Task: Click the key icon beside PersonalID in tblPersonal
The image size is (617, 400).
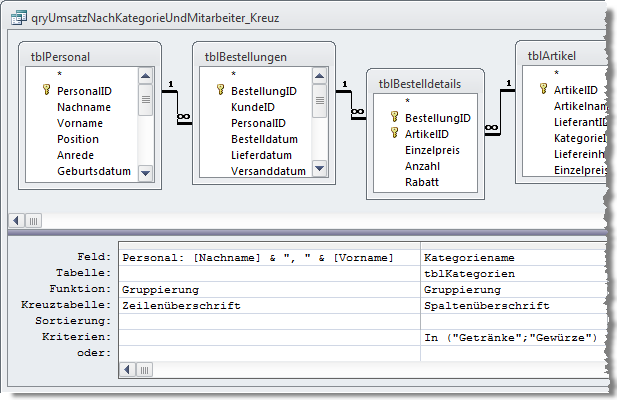Action: [45, 90]
